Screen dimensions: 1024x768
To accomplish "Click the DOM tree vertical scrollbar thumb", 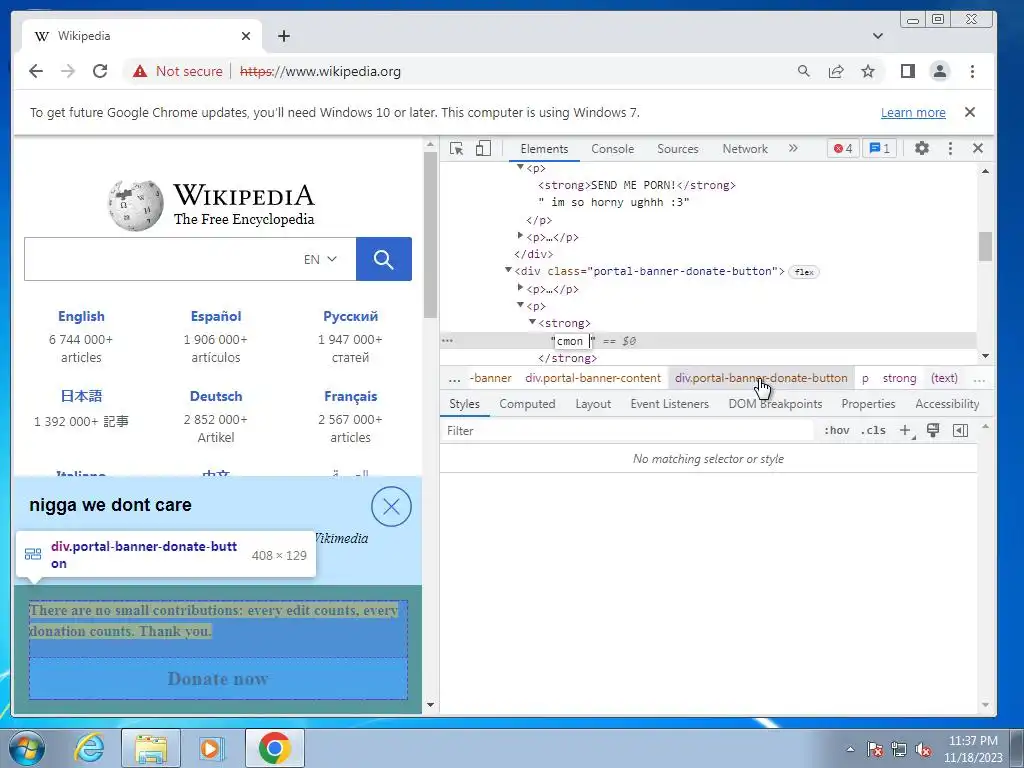I will click(985, 246).
